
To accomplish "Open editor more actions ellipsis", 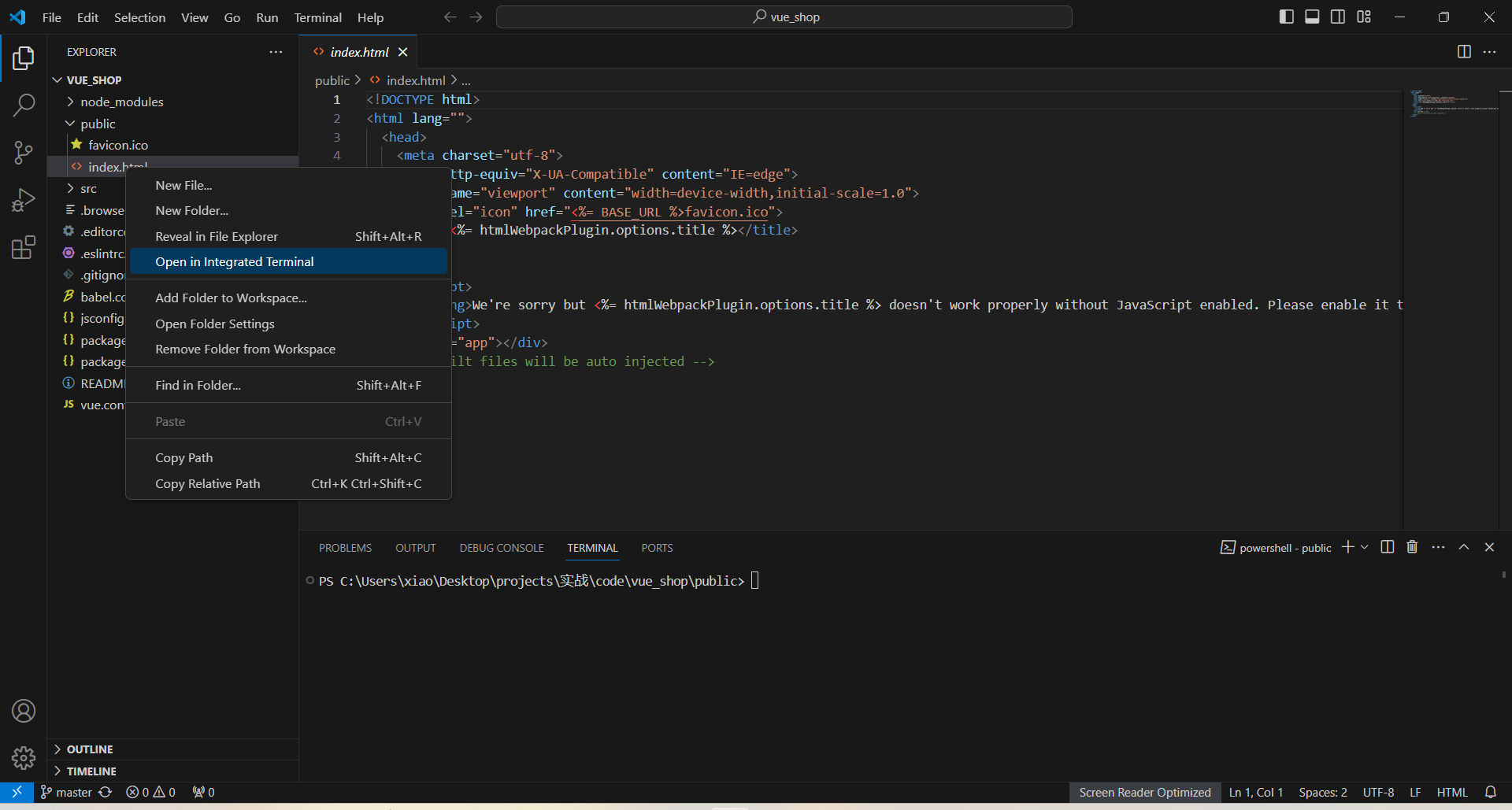I will [1489, 52].
